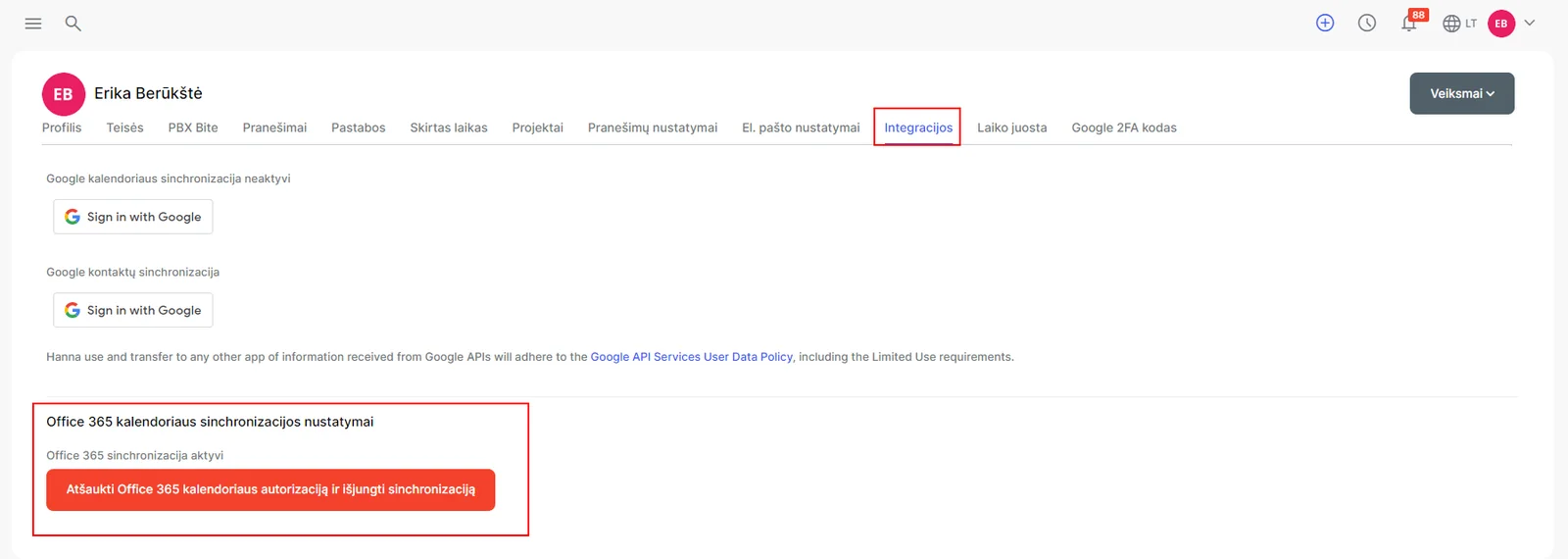
Task: Open notifications bell with 88 badge
Action: click(x=1411, y=22)
